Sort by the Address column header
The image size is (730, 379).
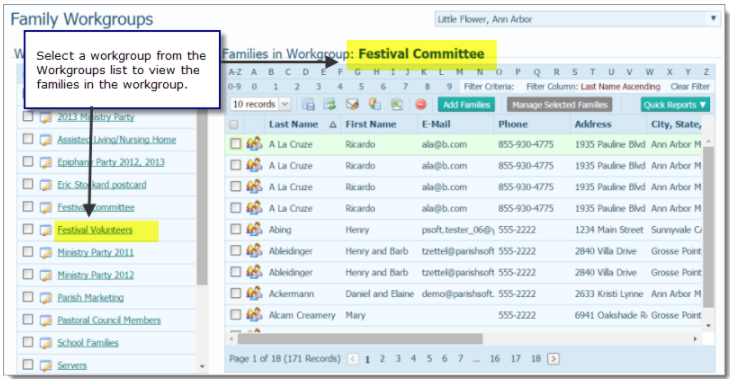[593, 124]
